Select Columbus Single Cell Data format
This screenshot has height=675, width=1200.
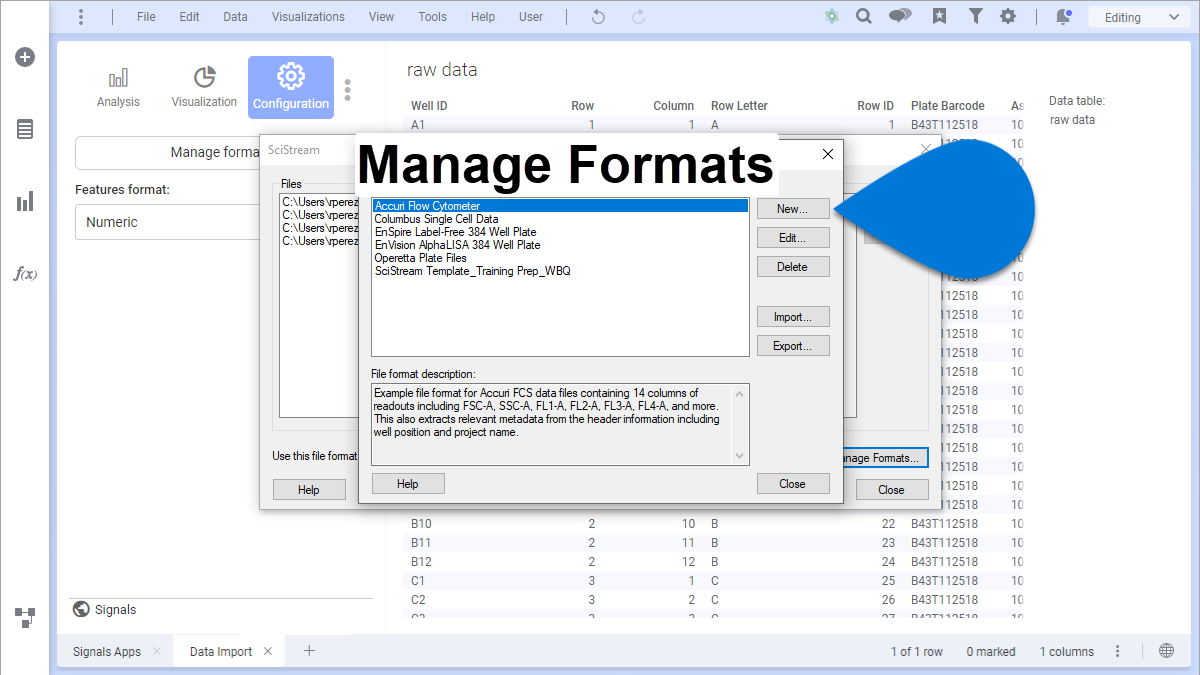point(560,219)
